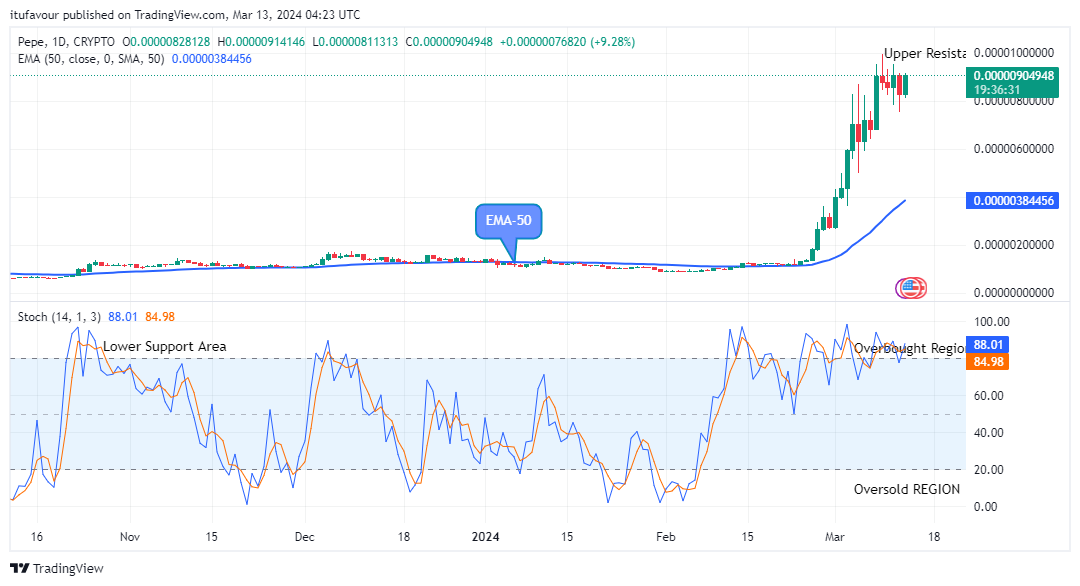Click the 84.98 value in Stoch legend
The width and height of the screenshot is (1080, 586).
point(160,317)
